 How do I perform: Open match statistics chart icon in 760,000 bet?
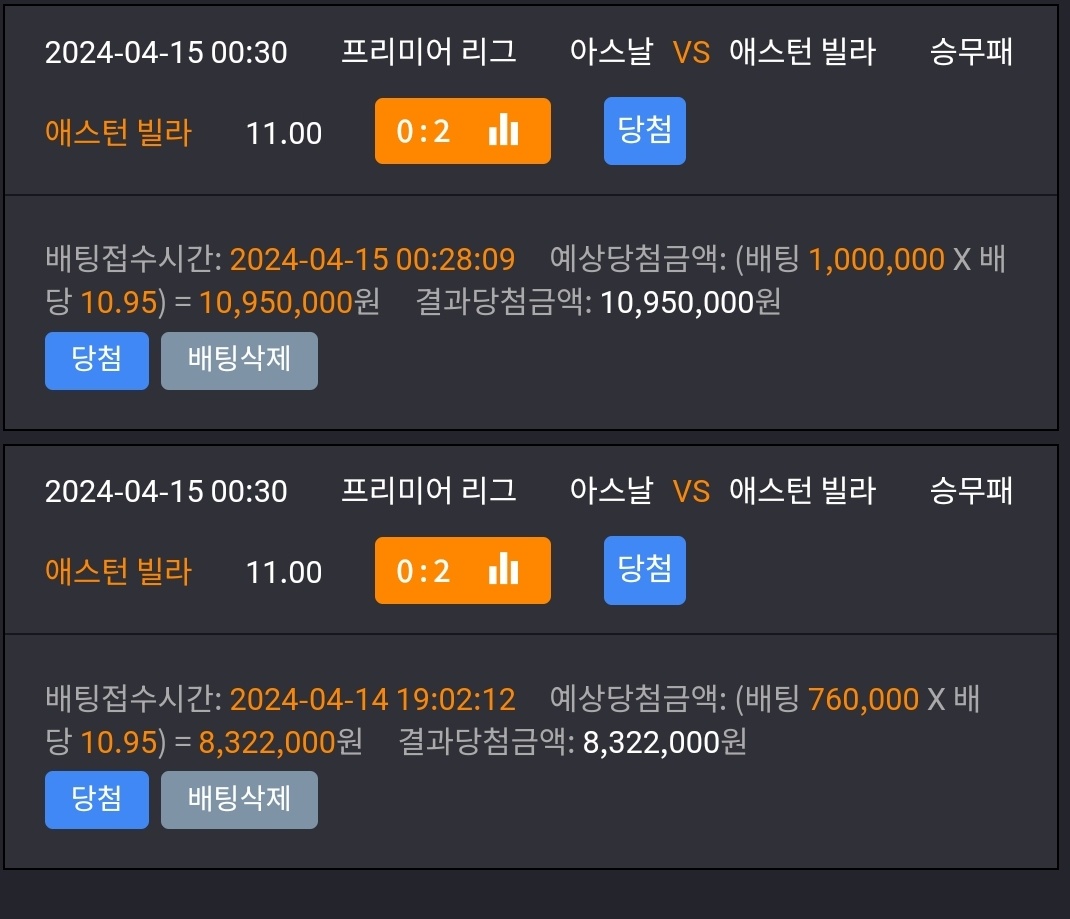click(x=503, y=570)
